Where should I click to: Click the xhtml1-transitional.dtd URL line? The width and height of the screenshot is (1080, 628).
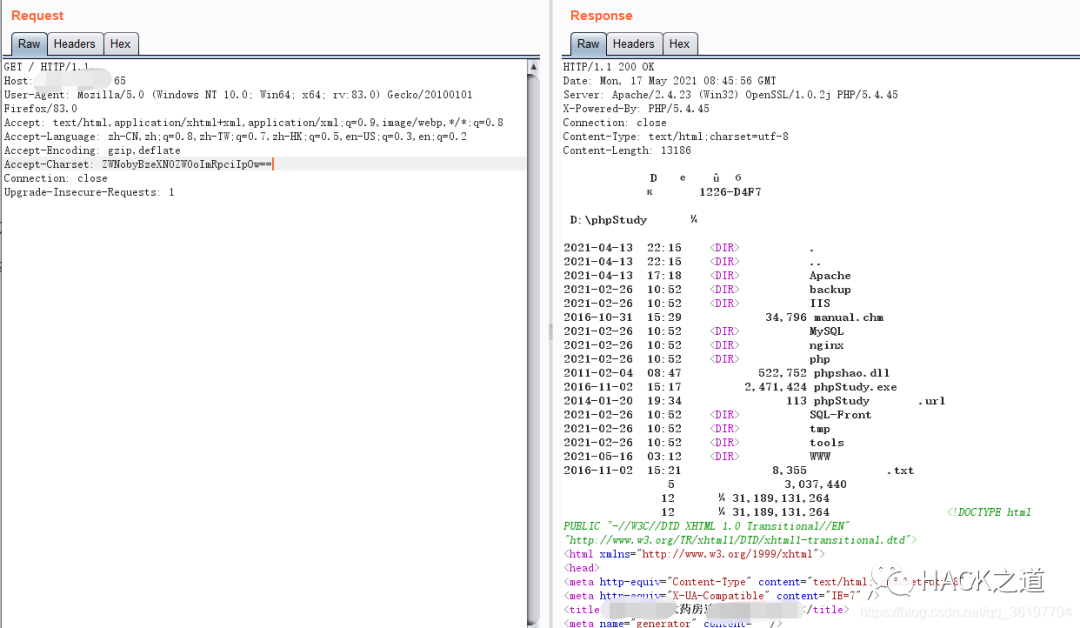click(740, 540)
